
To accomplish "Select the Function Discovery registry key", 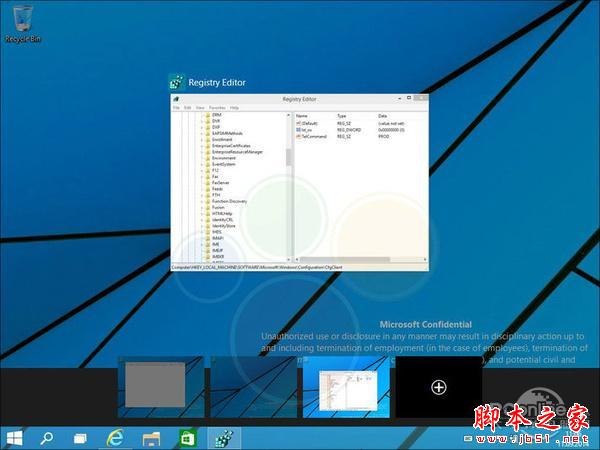I will (230, 201).
